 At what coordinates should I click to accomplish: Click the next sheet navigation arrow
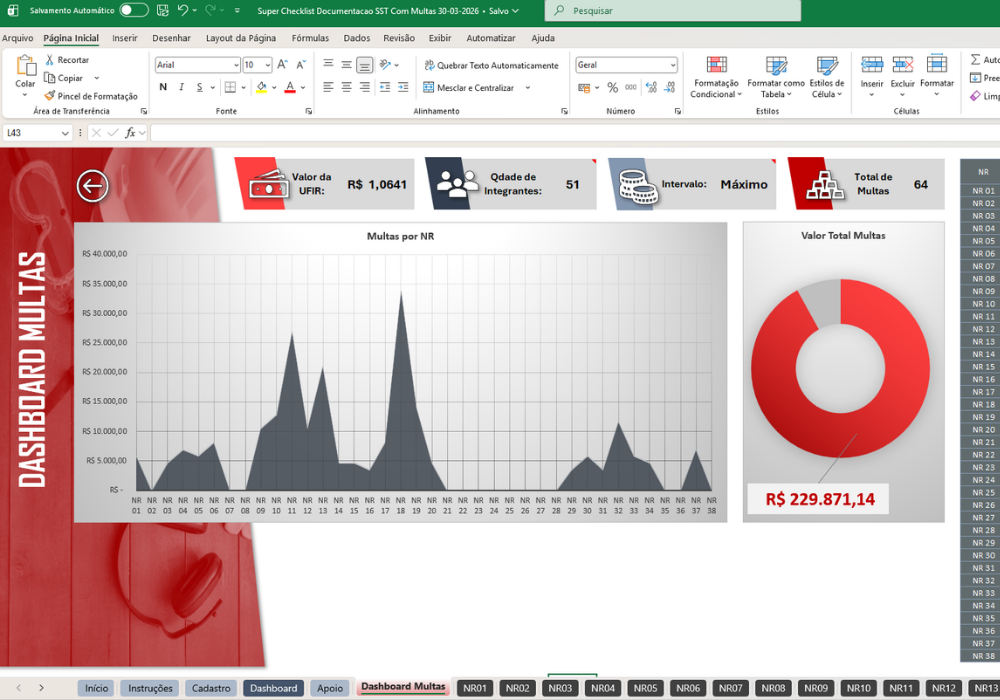[x=41, y=688]
